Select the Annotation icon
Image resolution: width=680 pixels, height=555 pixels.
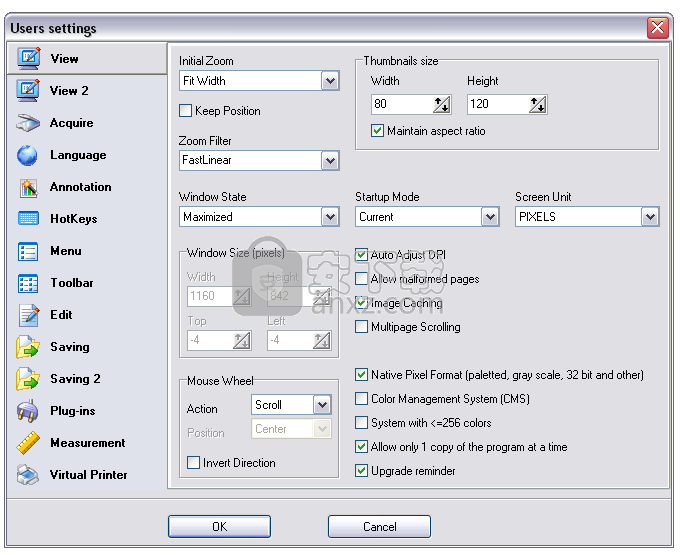click(29, 187)
